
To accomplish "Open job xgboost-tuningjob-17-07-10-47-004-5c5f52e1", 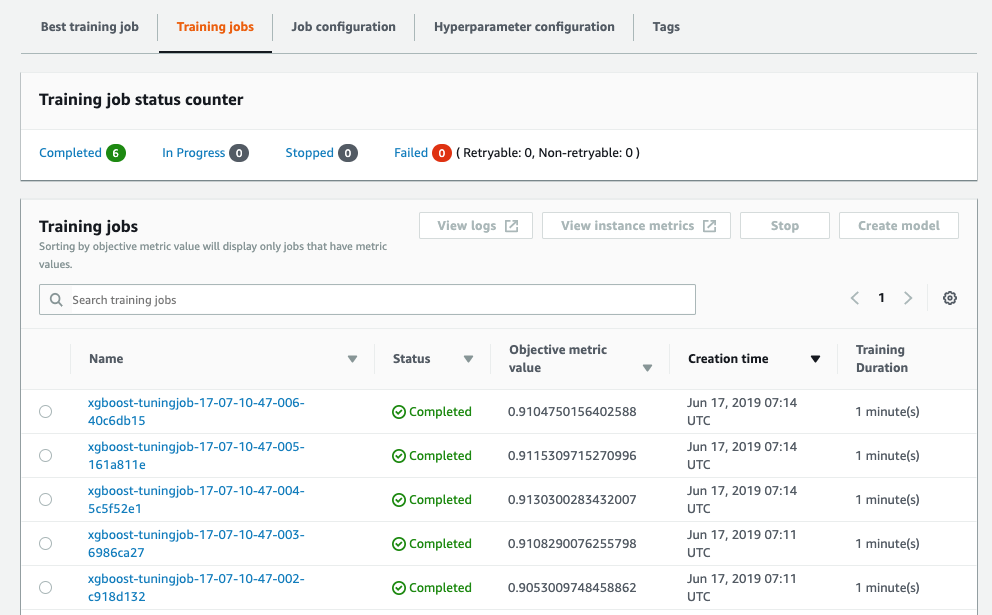I will click(x=196, y=499).
